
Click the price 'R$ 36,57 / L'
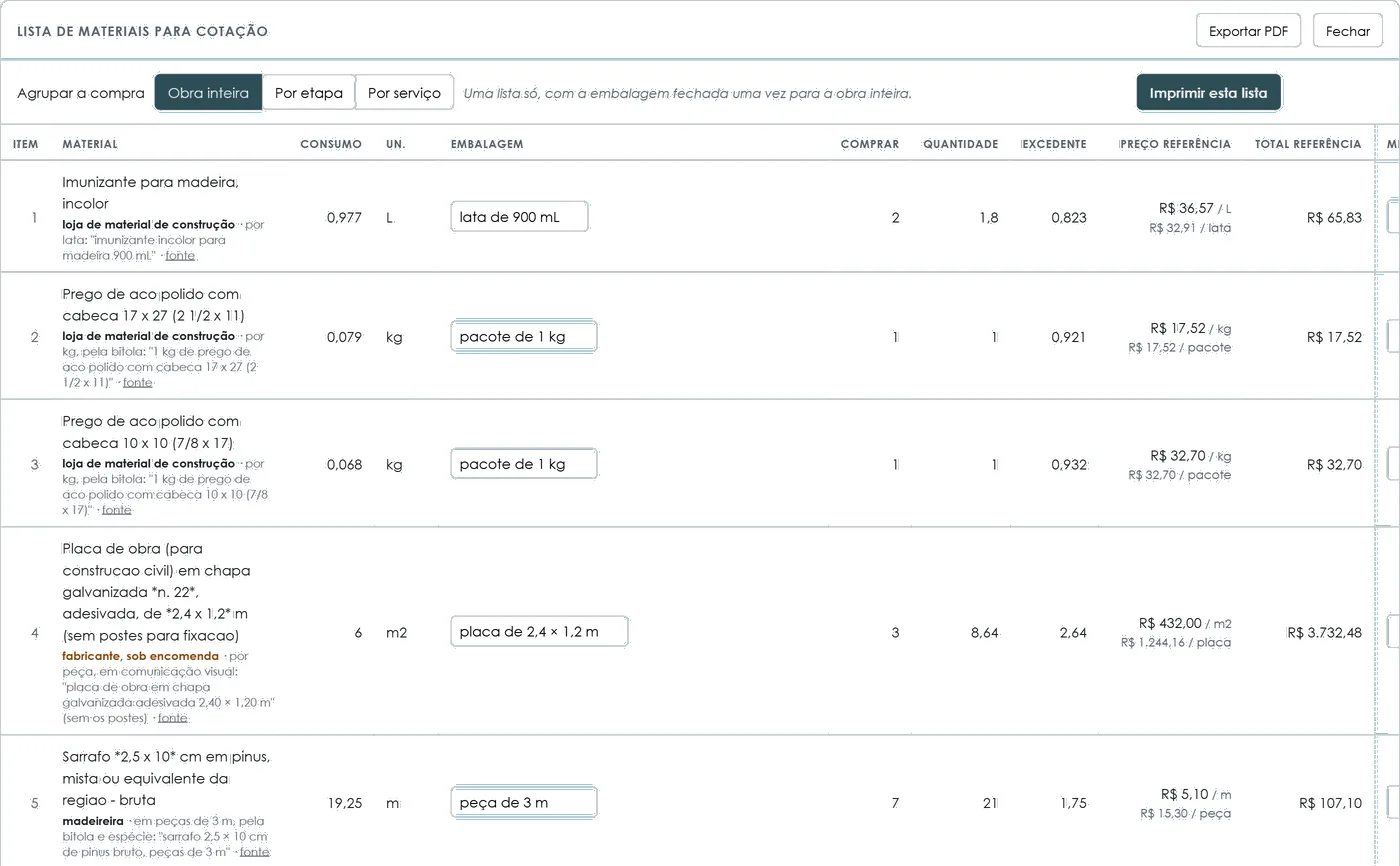tap(1195, 208)
